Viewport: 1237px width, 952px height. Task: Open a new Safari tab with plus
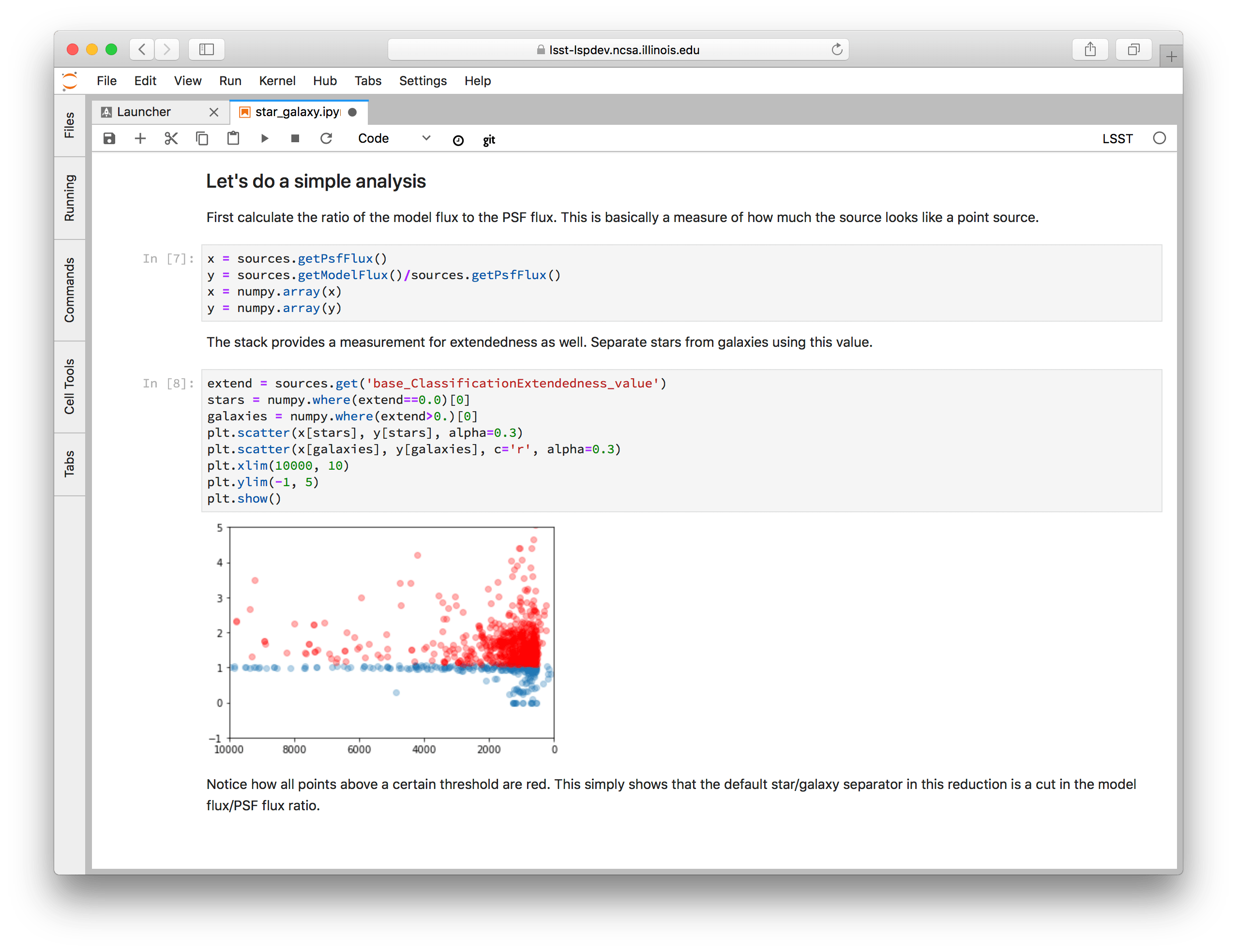click(1171, 56)
